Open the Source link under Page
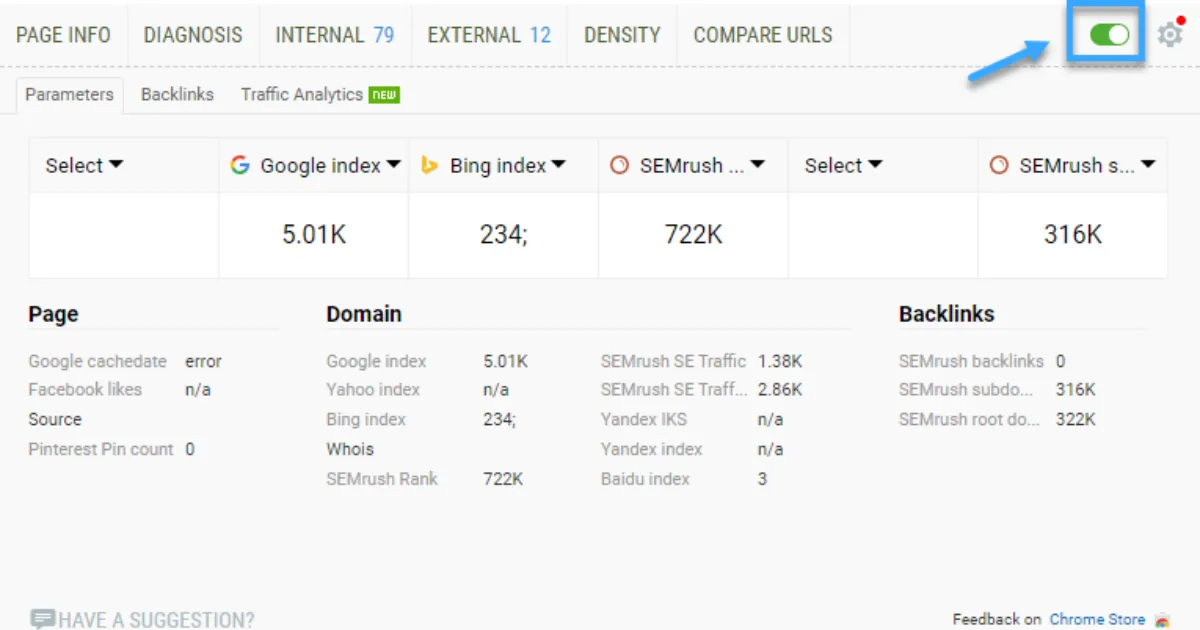The image size is (1200, 630). tap(55, 419)
